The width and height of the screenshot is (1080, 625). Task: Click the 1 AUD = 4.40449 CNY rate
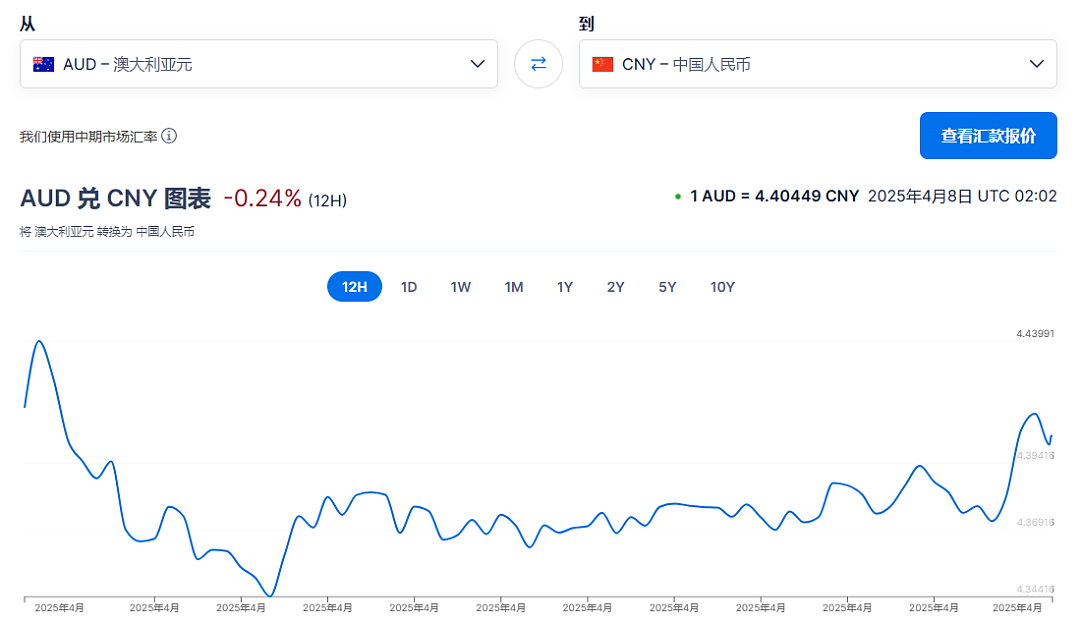[x=774, y=196]
